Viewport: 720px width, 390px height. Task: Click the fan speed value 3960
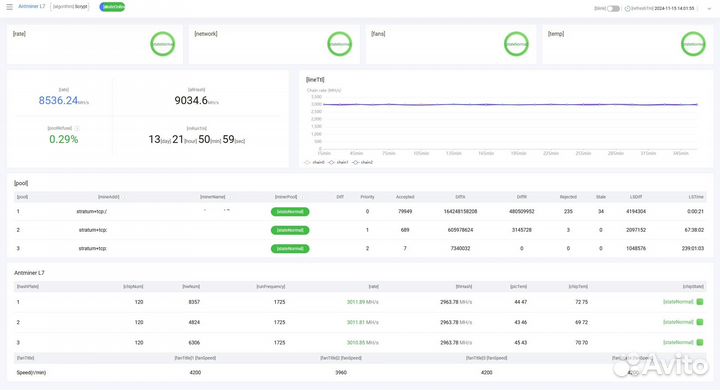pyautogui.click(x=341, y=373)
